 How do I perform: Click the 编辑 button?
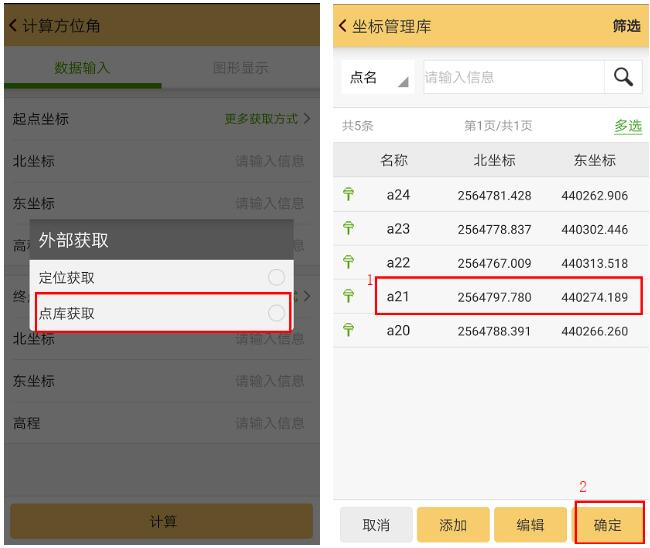[530, 525]
